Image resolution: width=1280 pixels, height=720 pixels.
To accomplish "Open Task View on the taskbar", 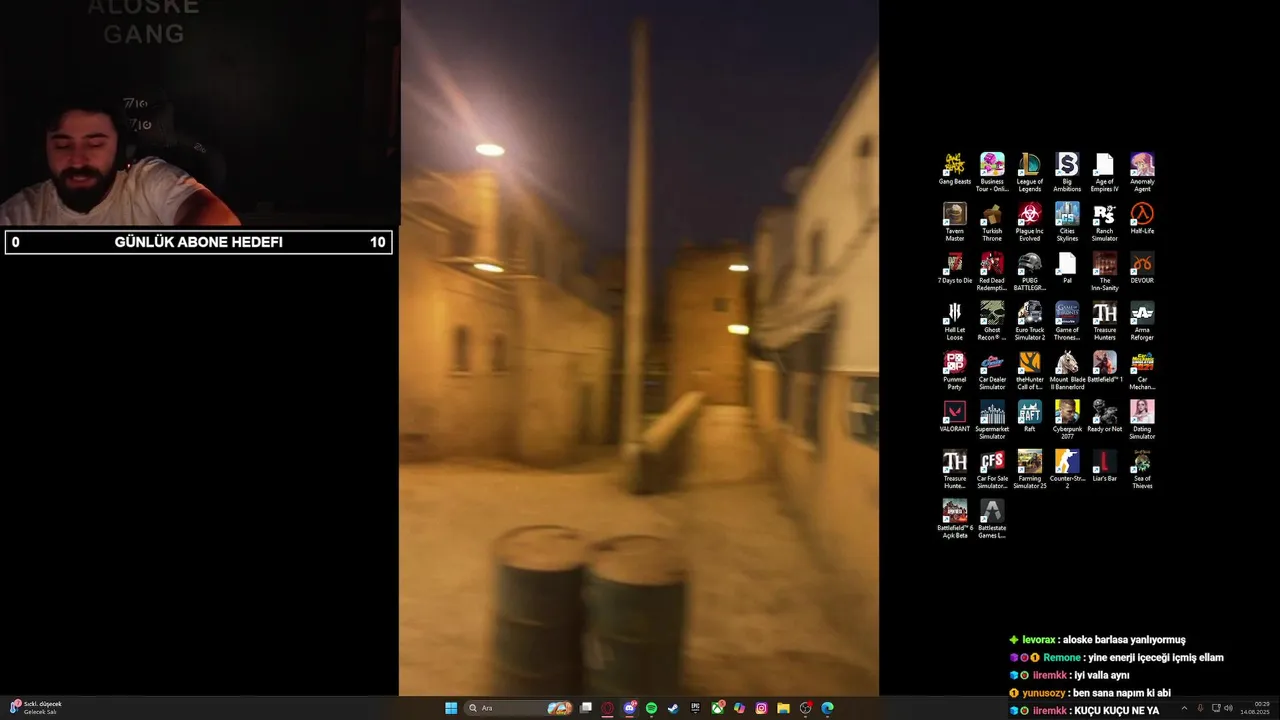I will [x=586, y=708].
